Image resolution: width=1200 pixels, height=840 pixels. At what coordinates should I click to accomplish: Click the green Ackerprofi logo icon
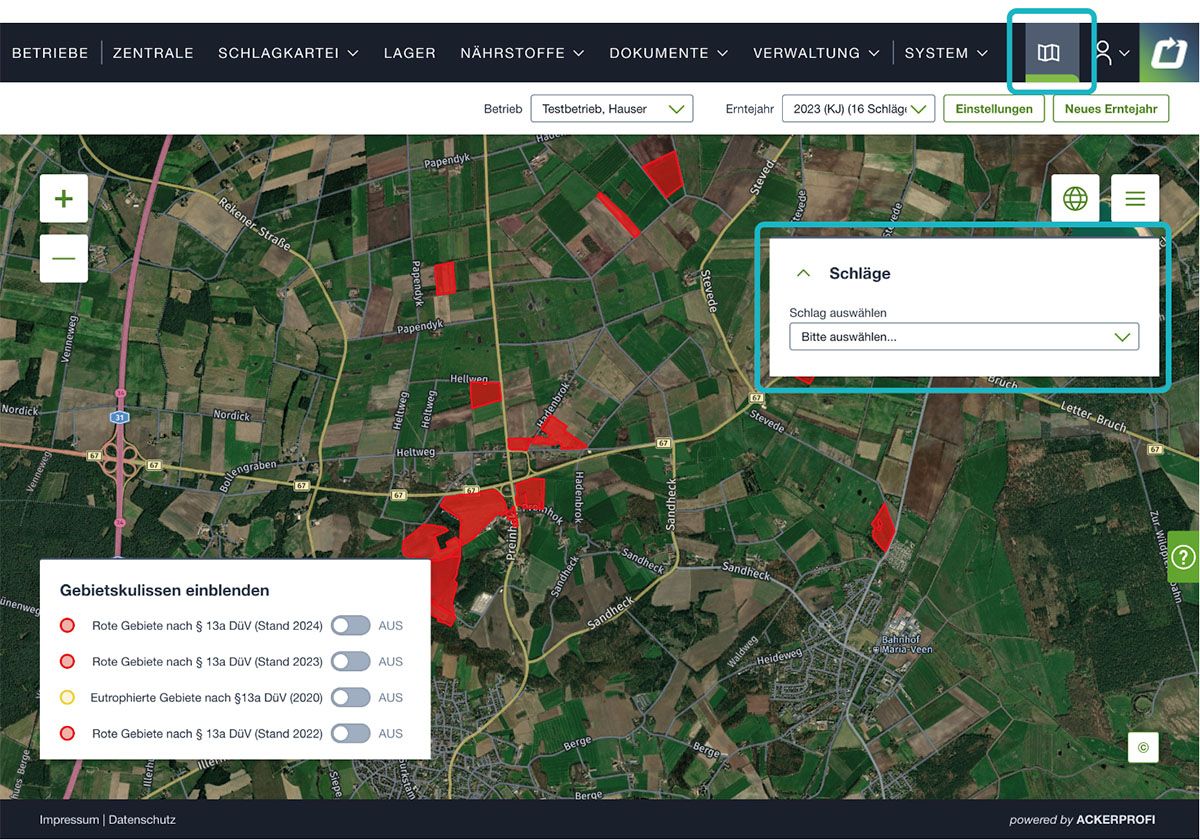point(1168,53)
